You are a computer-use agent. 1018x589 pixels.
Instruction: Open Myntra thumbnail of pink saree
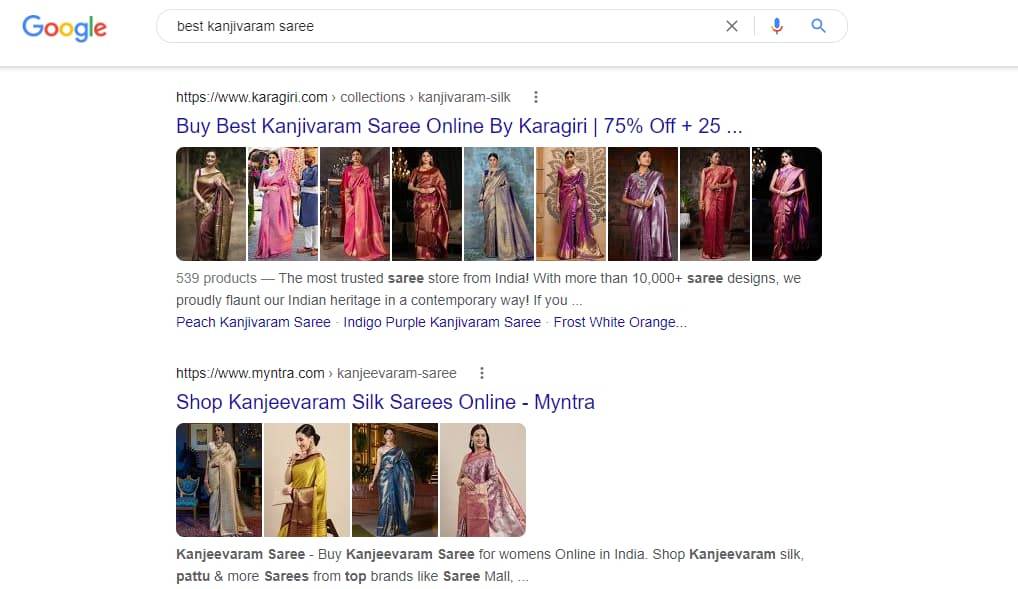tap(483, 480)
